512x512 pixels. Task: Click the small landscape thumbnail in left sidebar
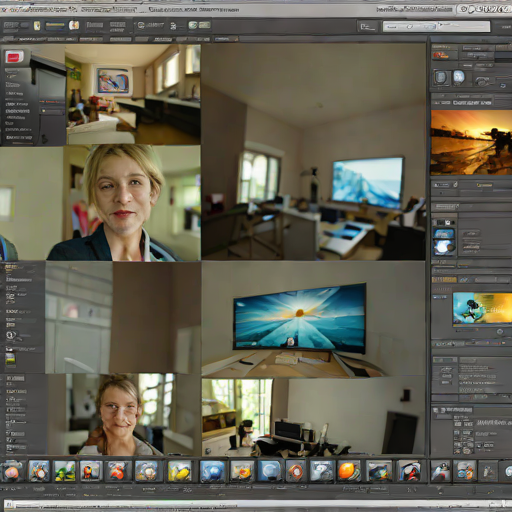point(10,359)
